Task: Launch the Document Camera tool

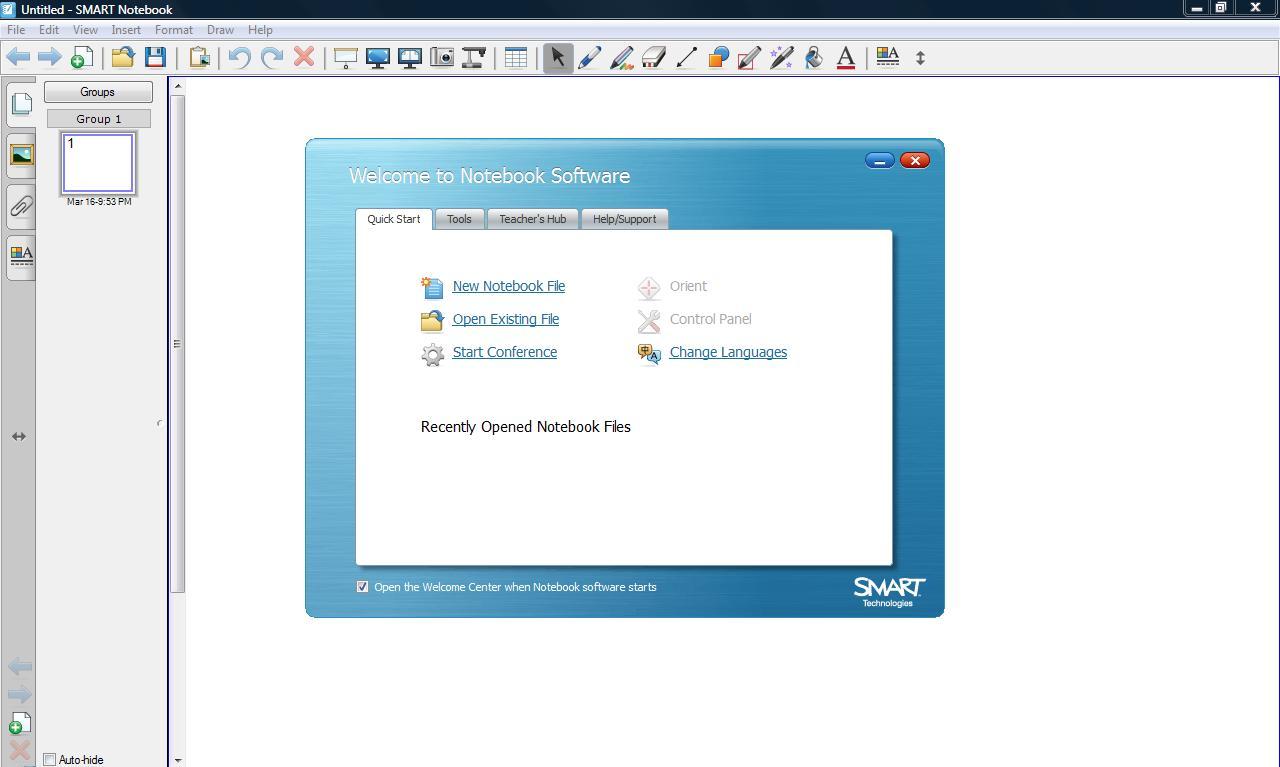Action: coord(474,57)
